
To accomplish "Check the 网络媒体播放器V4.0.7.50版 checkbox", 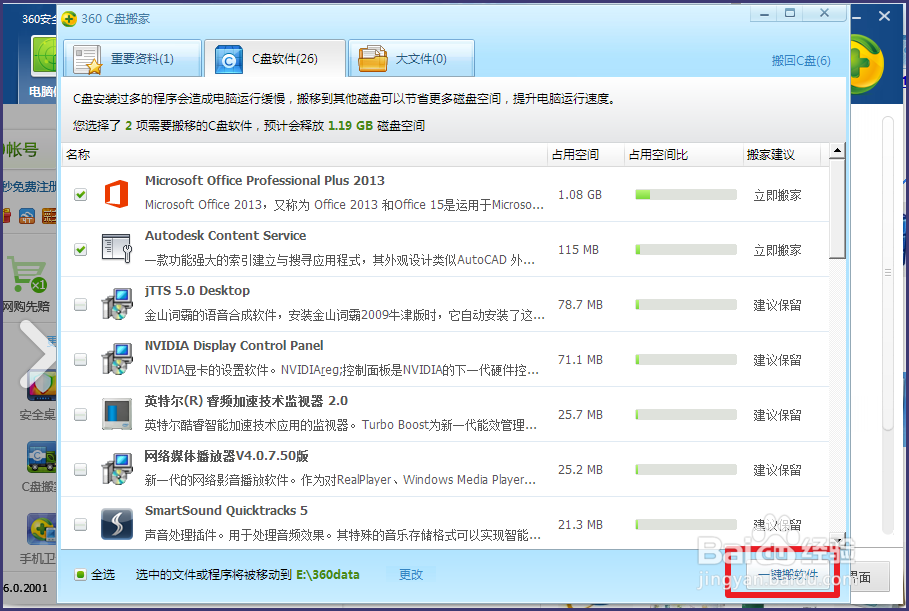I will coord(81,470).
